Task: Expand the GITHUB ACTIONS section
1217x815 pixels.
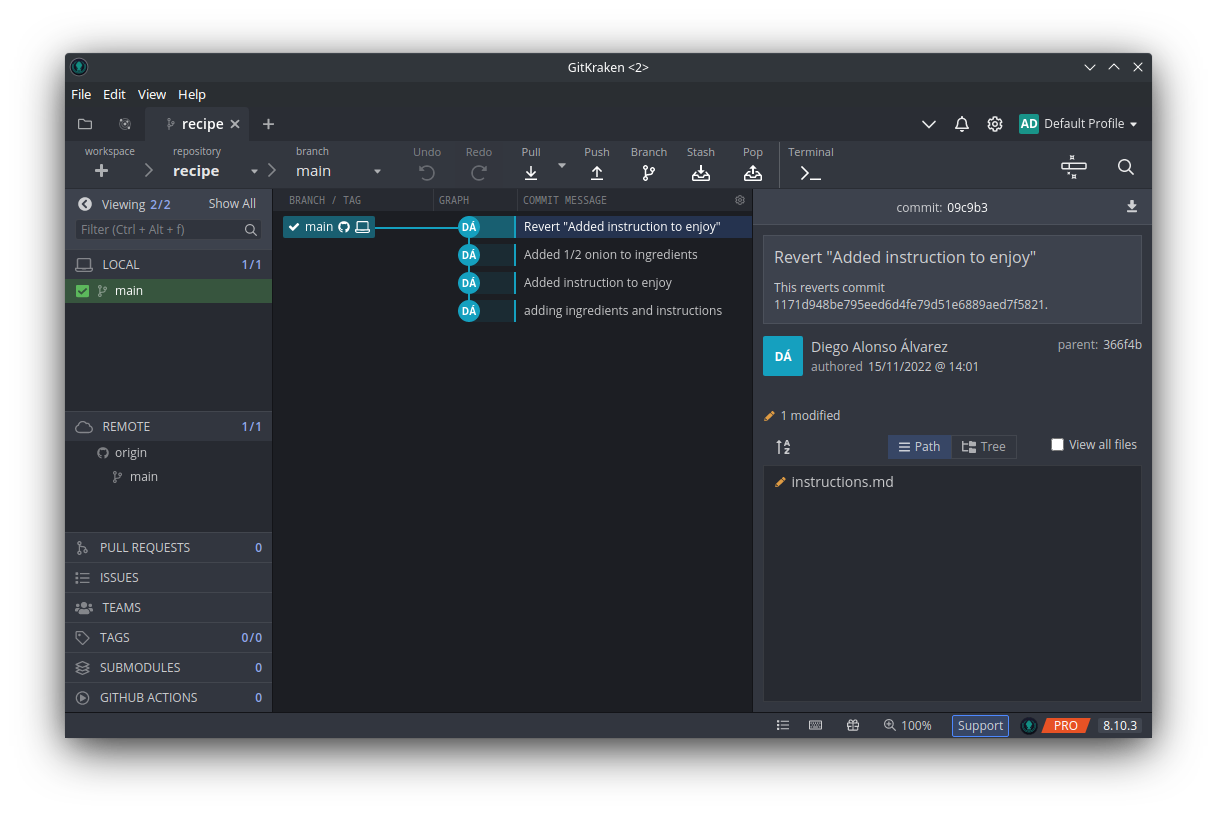Action: pyautogui.click(x=168, y=698)
